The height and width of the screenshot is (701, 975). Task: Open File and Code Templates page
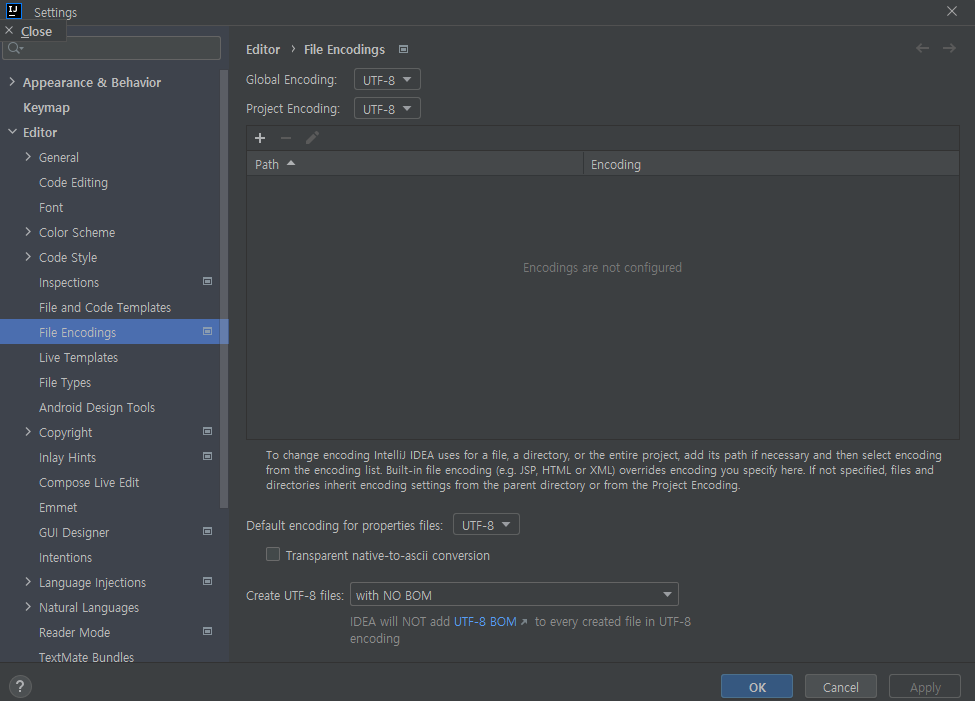(x=104, y=307)
